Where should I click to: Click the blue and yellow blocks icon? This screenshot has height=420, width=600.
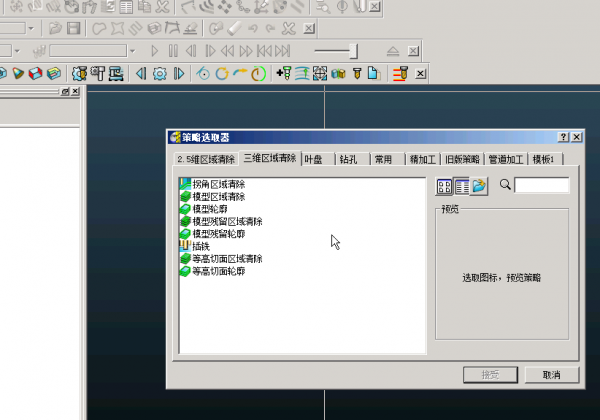click(338, 73)
